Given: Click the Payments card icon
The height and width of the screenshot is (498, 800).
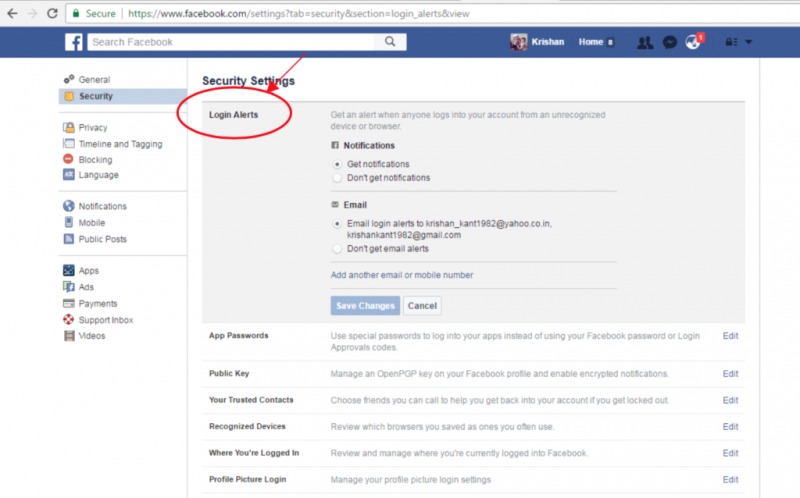Looking at the screenshot, I should pyautogui.click(x=69, y=303).
